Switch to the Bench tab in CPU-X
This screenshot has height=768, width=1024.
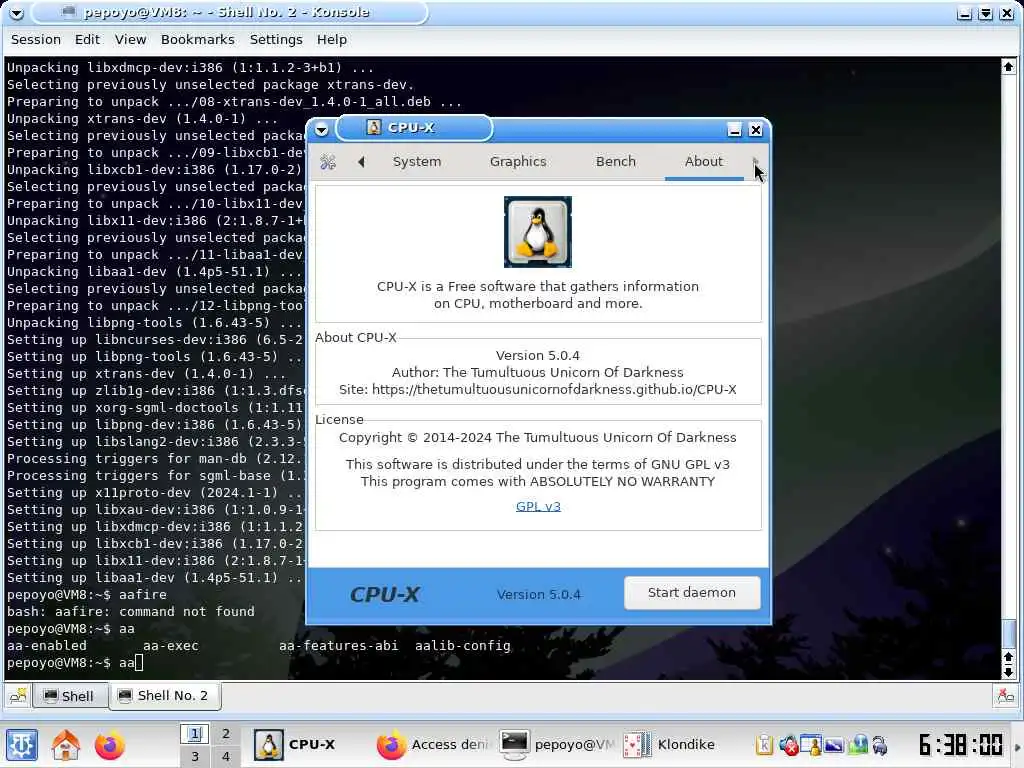(x=615, y=161)
